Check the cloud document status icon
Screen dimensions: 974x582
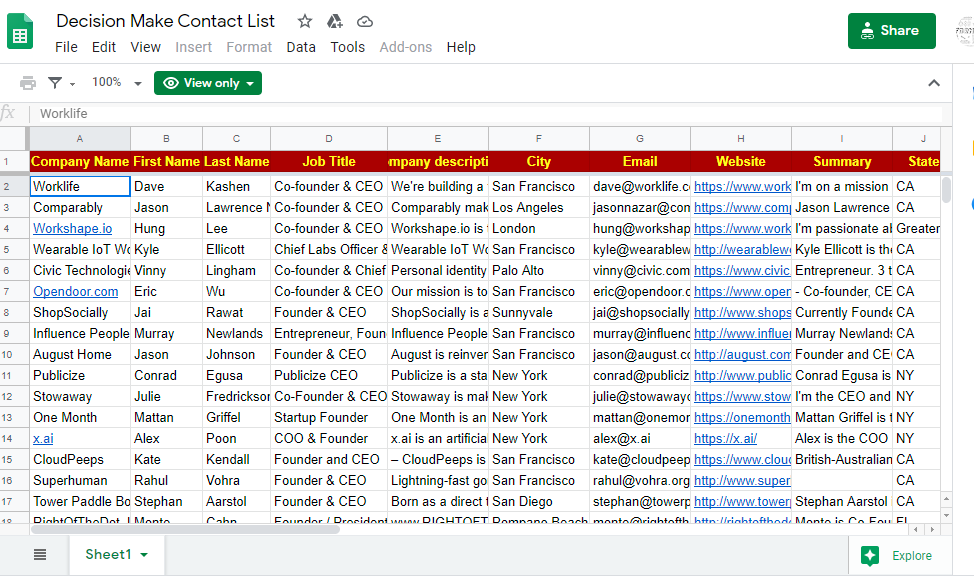click(365, 21)
